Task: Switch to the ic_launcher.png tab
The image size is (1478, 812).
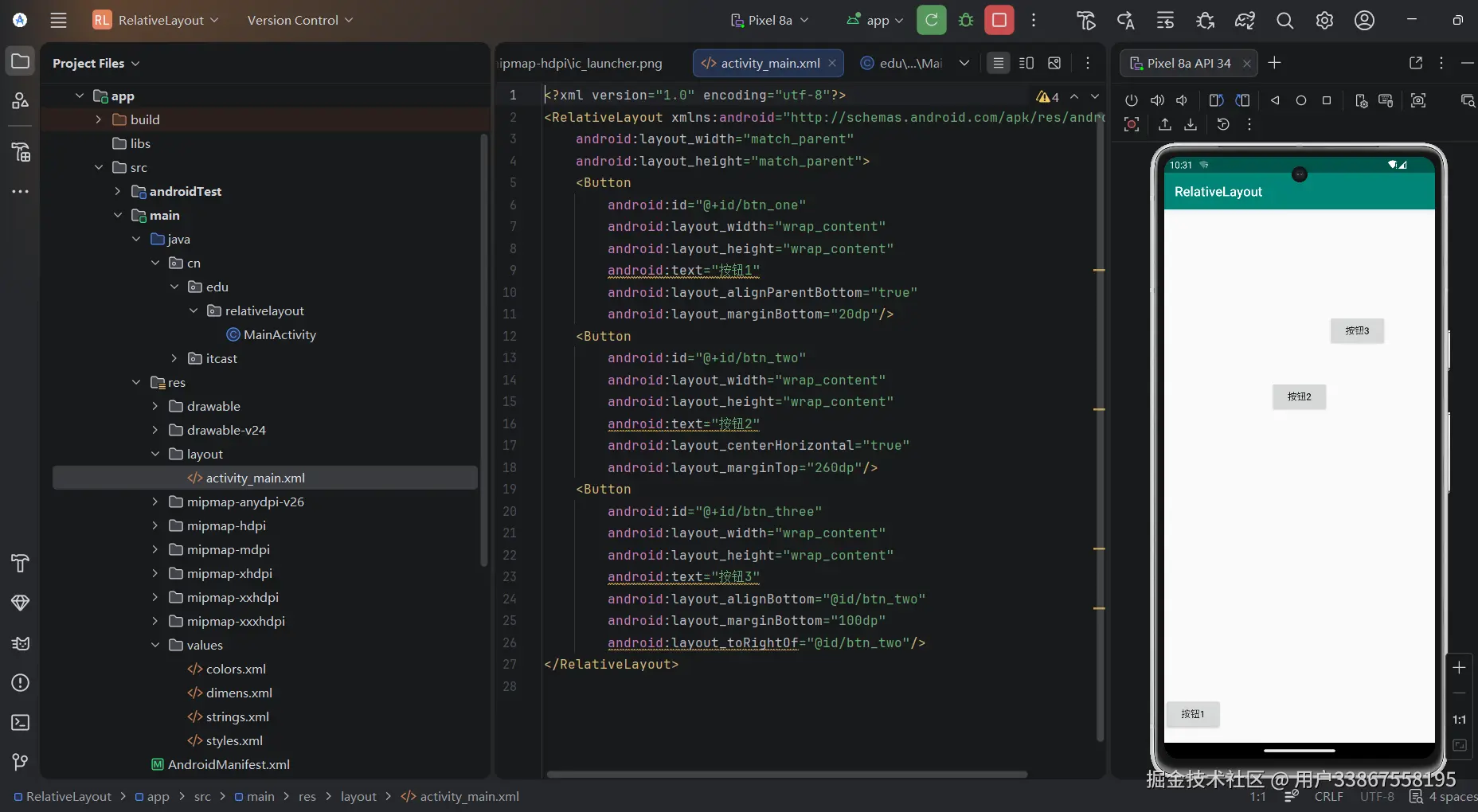Action: pos(581,63)
